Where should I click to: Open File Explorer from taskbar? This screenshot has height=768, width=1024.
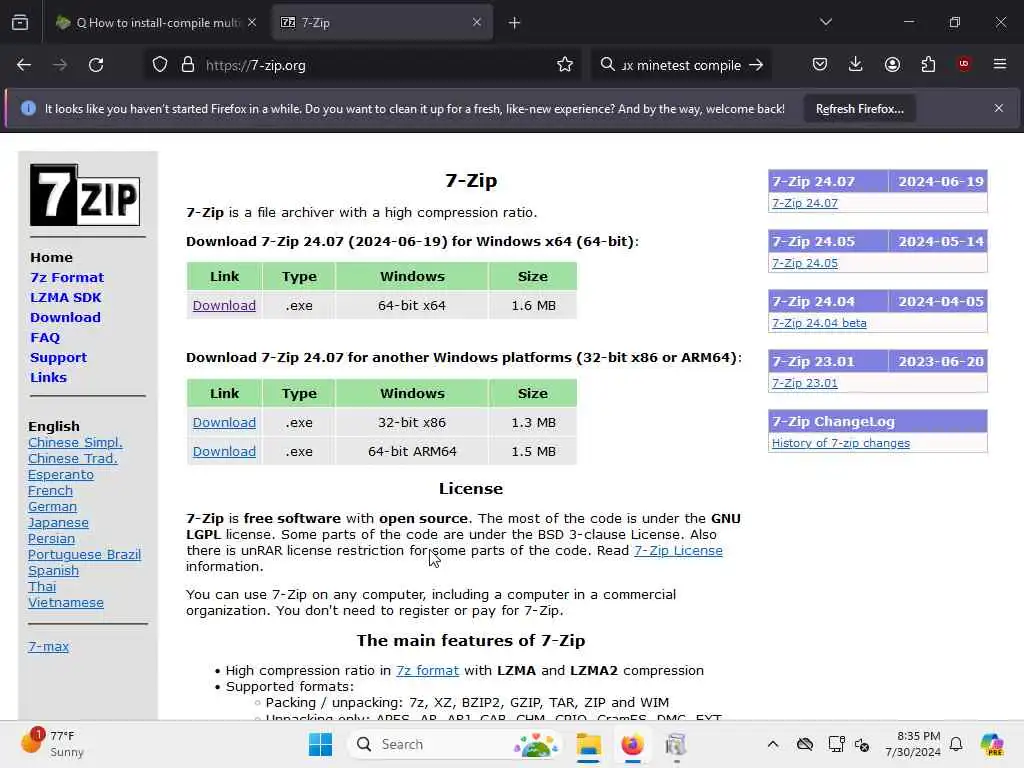(x=588, y=744)
